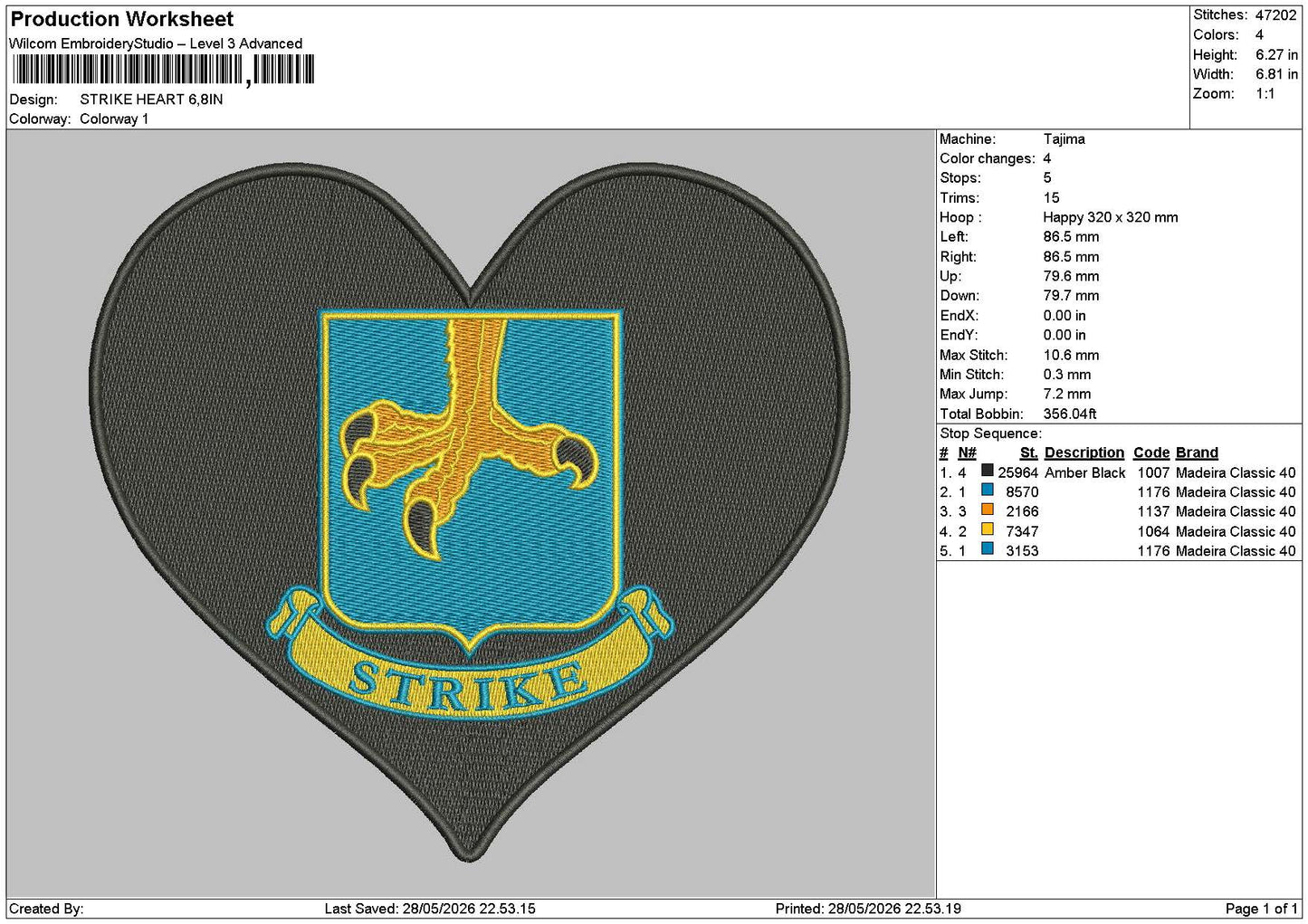Click the 'Printed' timestamp in footer
This screenshot has height=924, width=1308.
(x=868, y=909)
